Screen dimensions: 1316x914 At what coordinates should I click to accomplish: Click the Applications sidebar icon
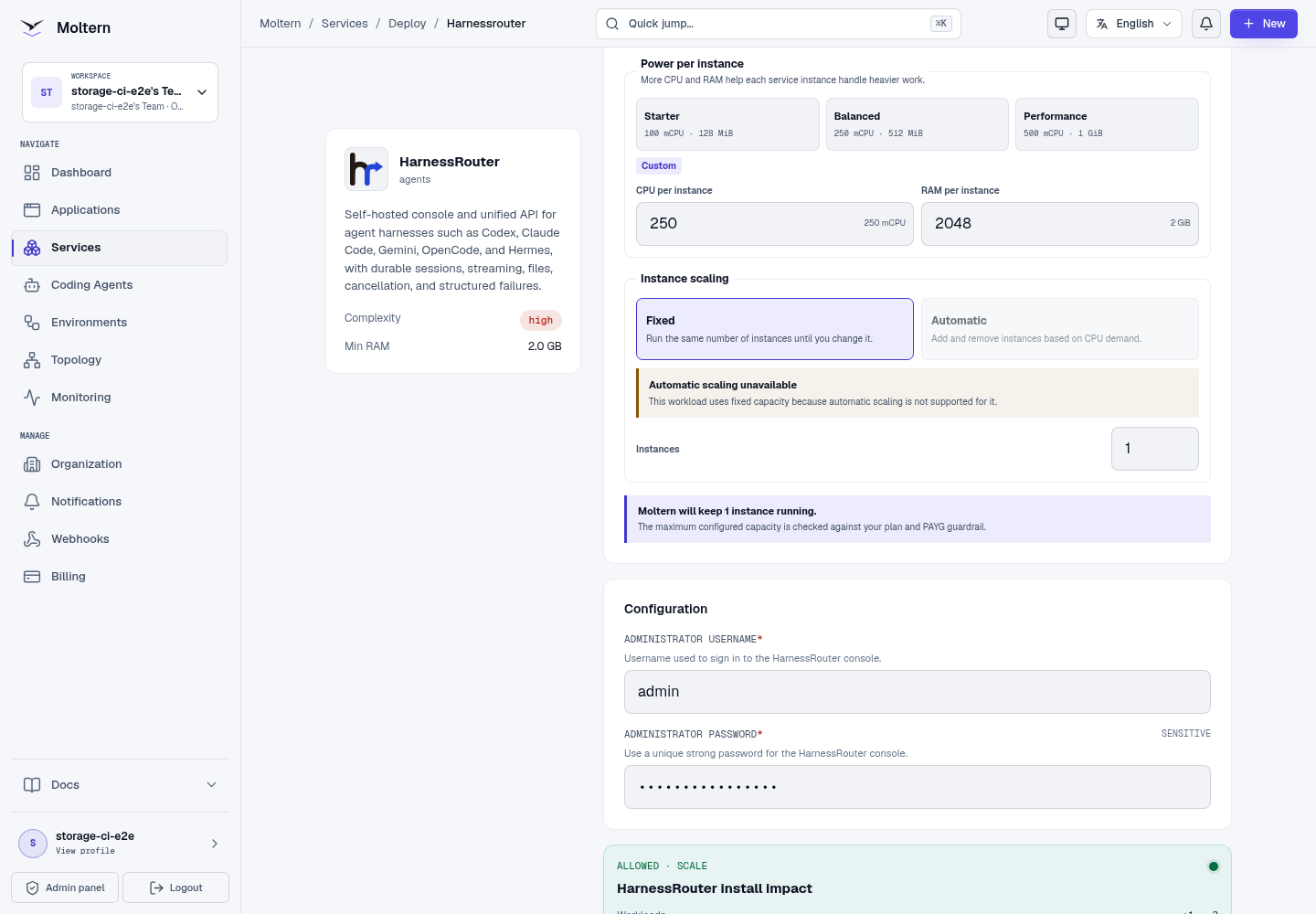coord(32,210)
